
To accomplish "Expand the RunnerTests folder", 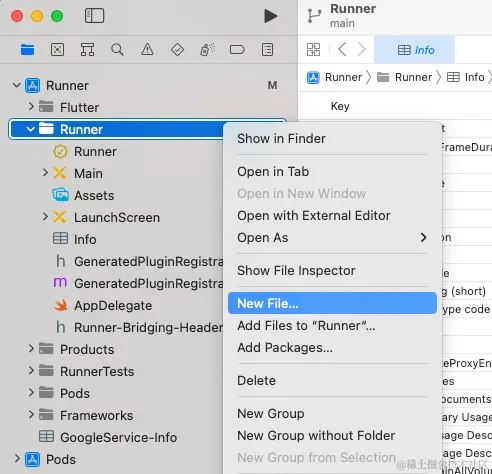I will 31,371.
